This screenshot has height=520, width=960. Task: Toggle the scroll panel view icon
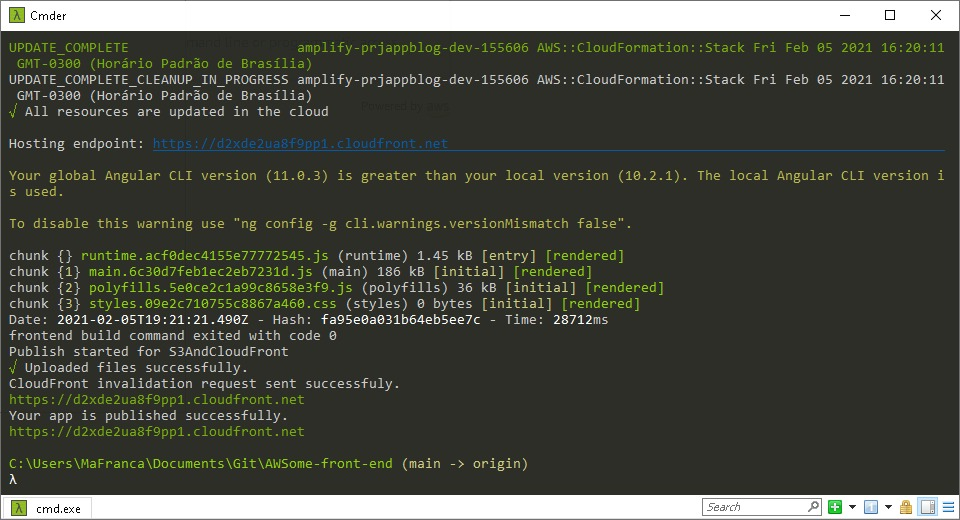pyautogui.click(x=928, y=507)
